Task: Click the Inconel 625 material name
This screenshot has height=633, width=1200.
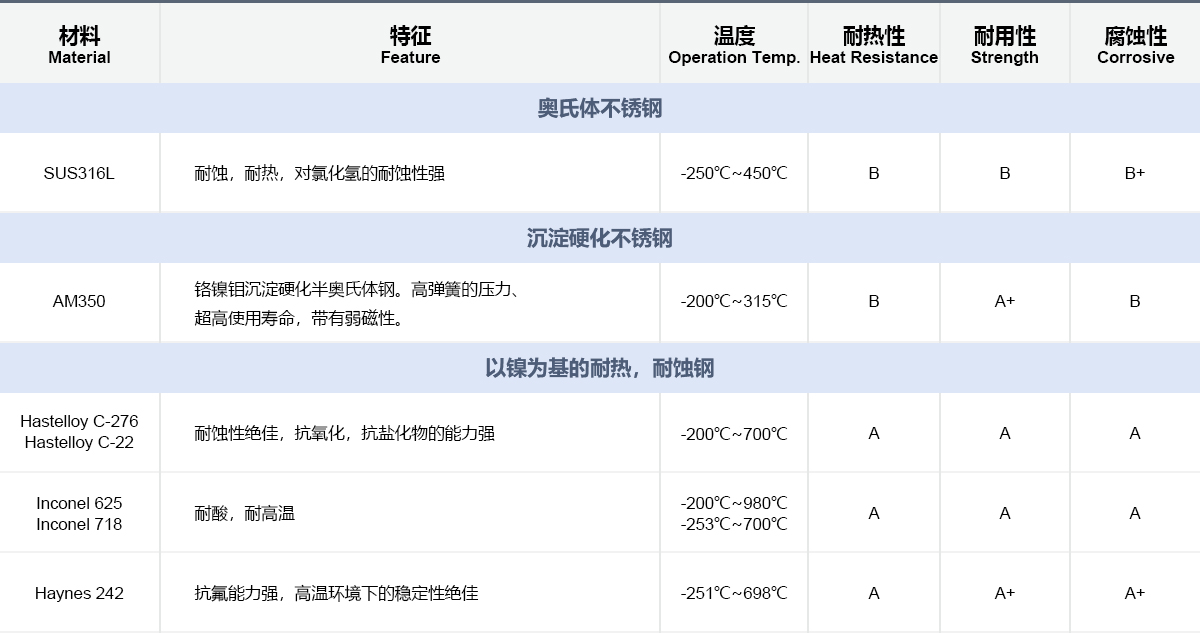Action: (79, 503)
